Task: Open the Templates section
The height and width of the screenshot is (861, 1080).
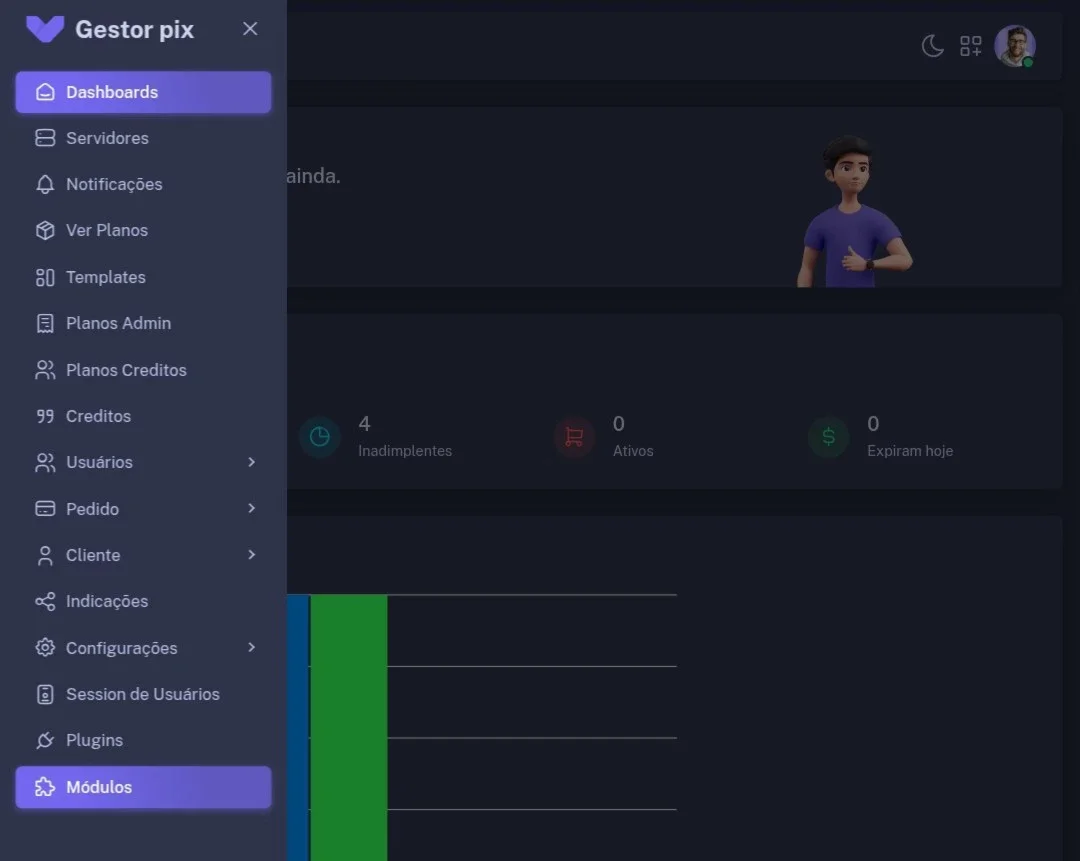Action: (x=143, y=278)
